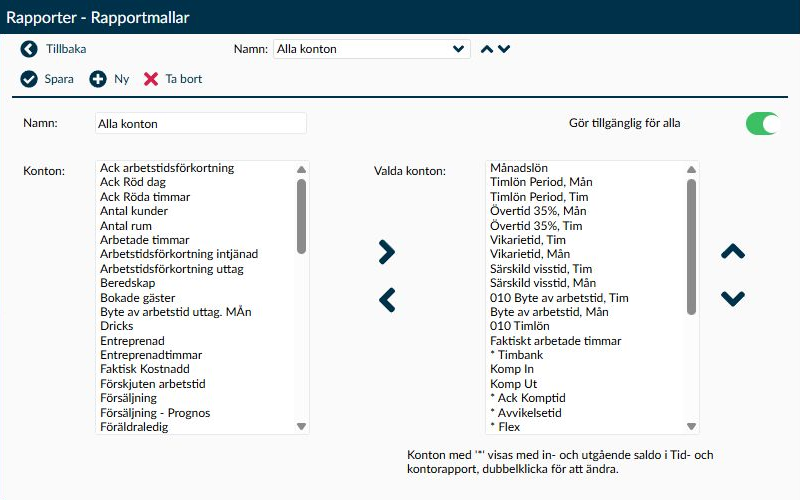
Task: Select Faktisk Kostnadd in Konton list
Action: click(x=144, y=369)
